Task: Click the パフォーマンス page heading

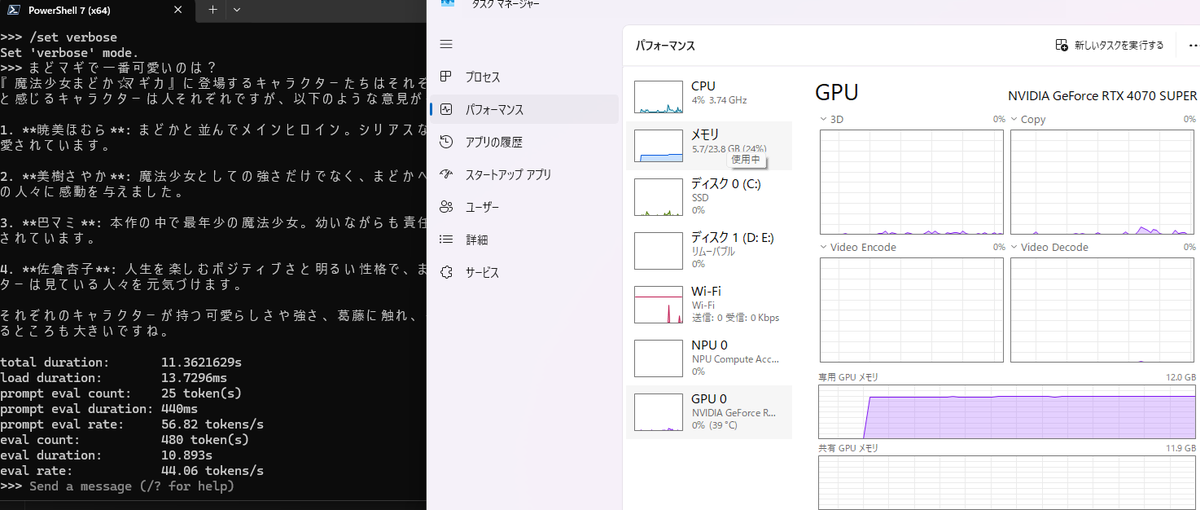Action: point(665,46)
